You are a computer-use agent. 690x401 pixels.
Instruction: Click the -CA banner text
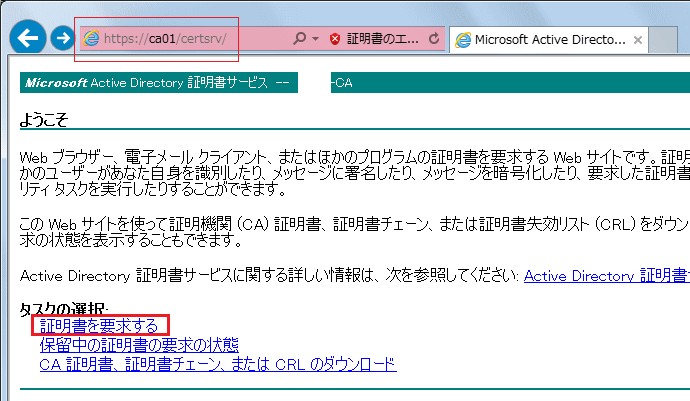[341, 83]
